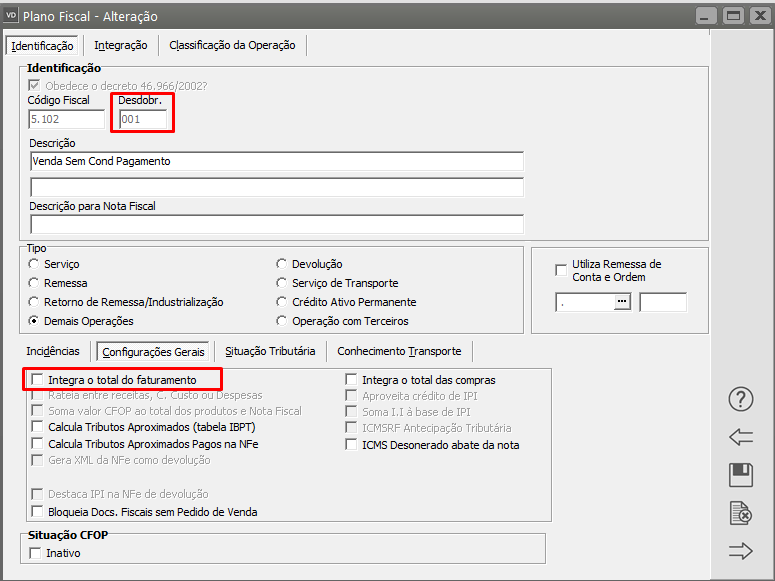Go to previous record with left arrow
775x581 pixels.
tap(740, 437)
